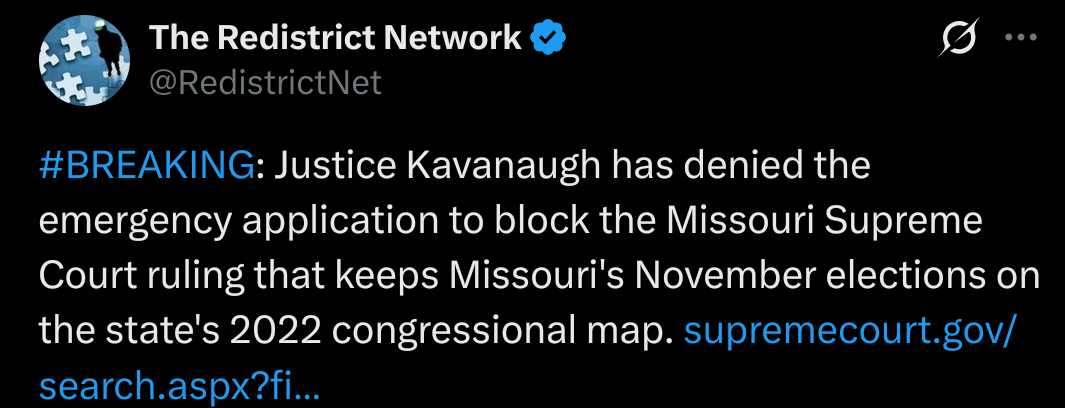This screenshot has width=1065, height=408.
Task: Visit the @RedistrictNet handle
Action: tap(265, 83)
